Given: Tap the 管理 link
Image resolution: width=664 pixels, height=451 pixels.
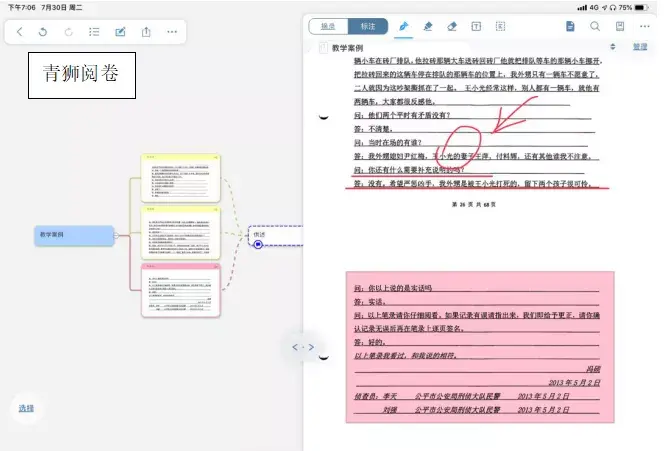Looking at the screenshot, I should tap(640, 47).
